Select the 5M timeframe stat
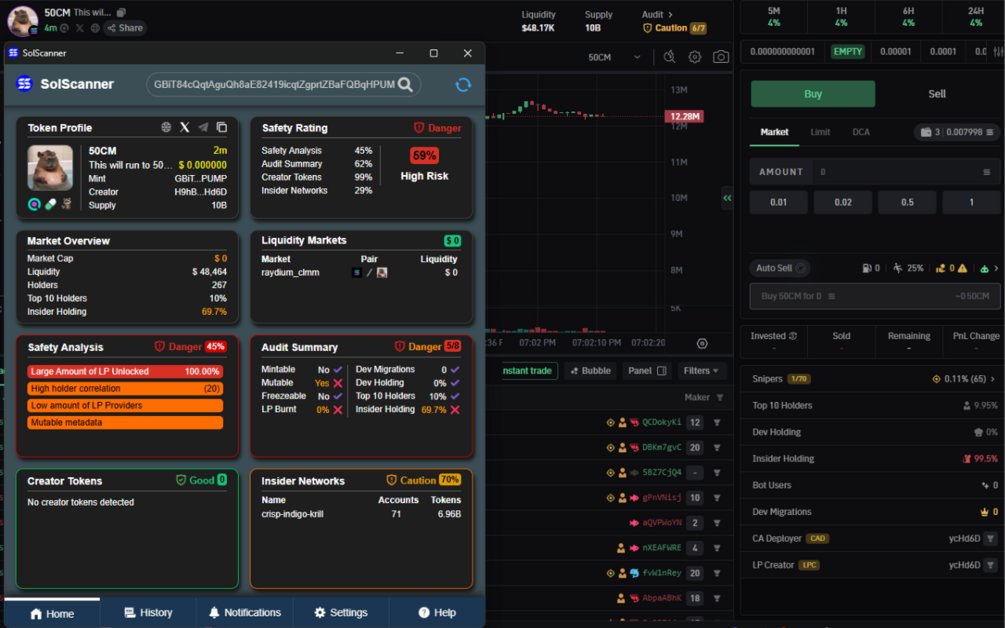The image size is (1005, 628). pyautogui.click(x=774, y=17)
